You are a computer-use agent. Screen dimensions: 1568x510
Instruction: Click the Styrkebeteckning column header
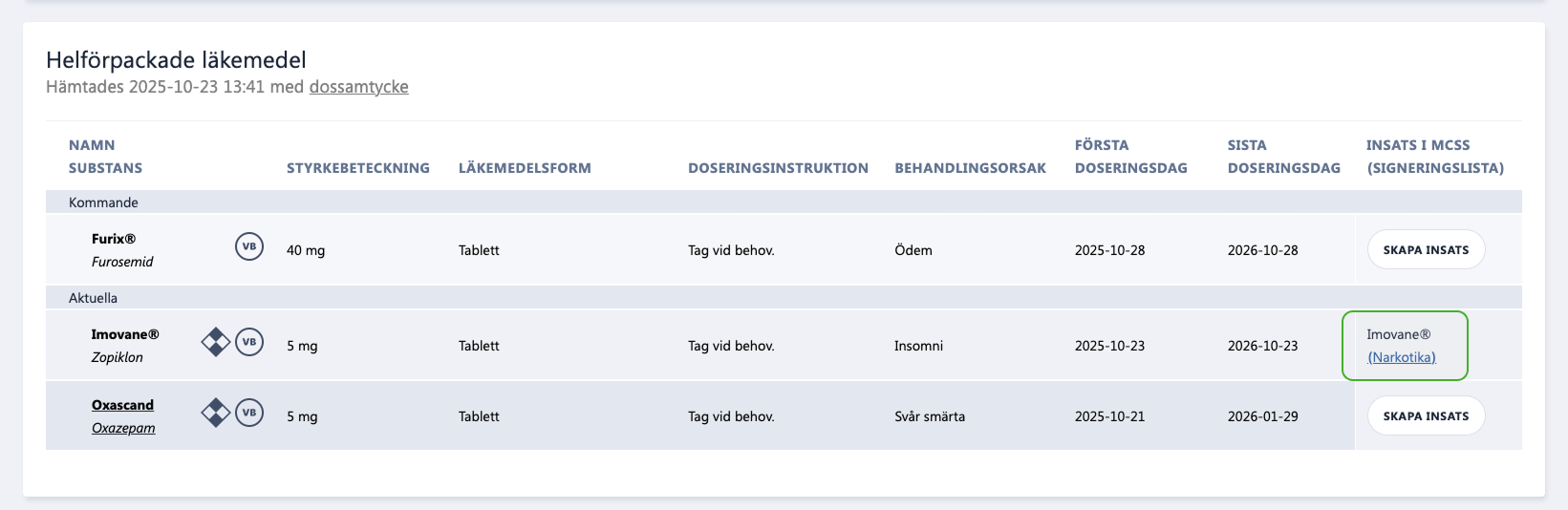[358, 168]
